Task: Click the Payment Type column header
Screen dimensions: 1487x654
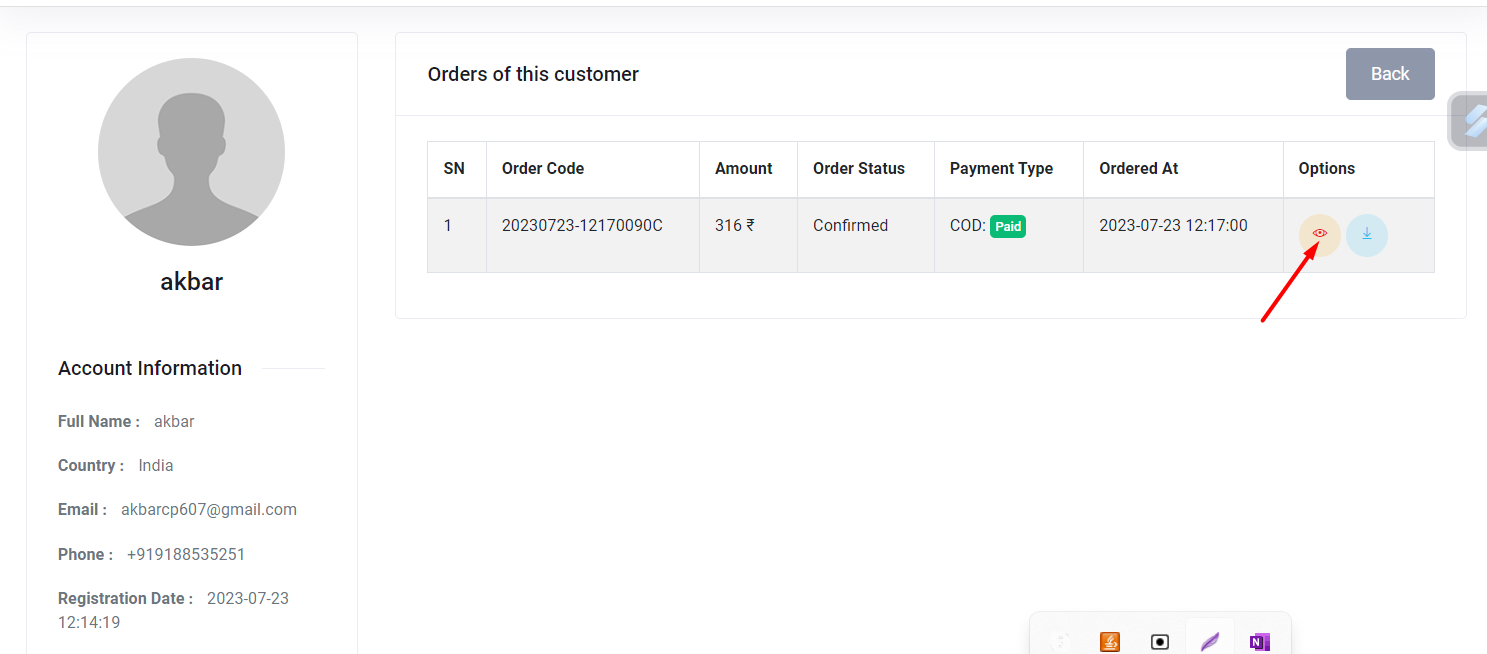Action: [x=1001, y=168]
